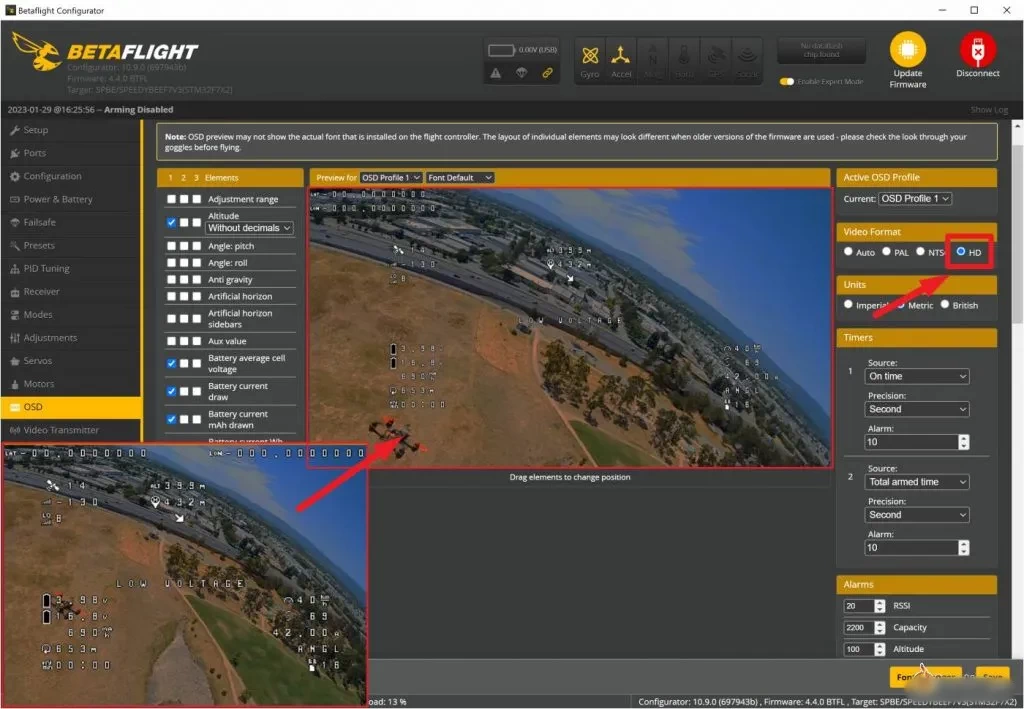
Task: Increase the Timer 2 Alarm stepper
Action: tap(963, 544)
